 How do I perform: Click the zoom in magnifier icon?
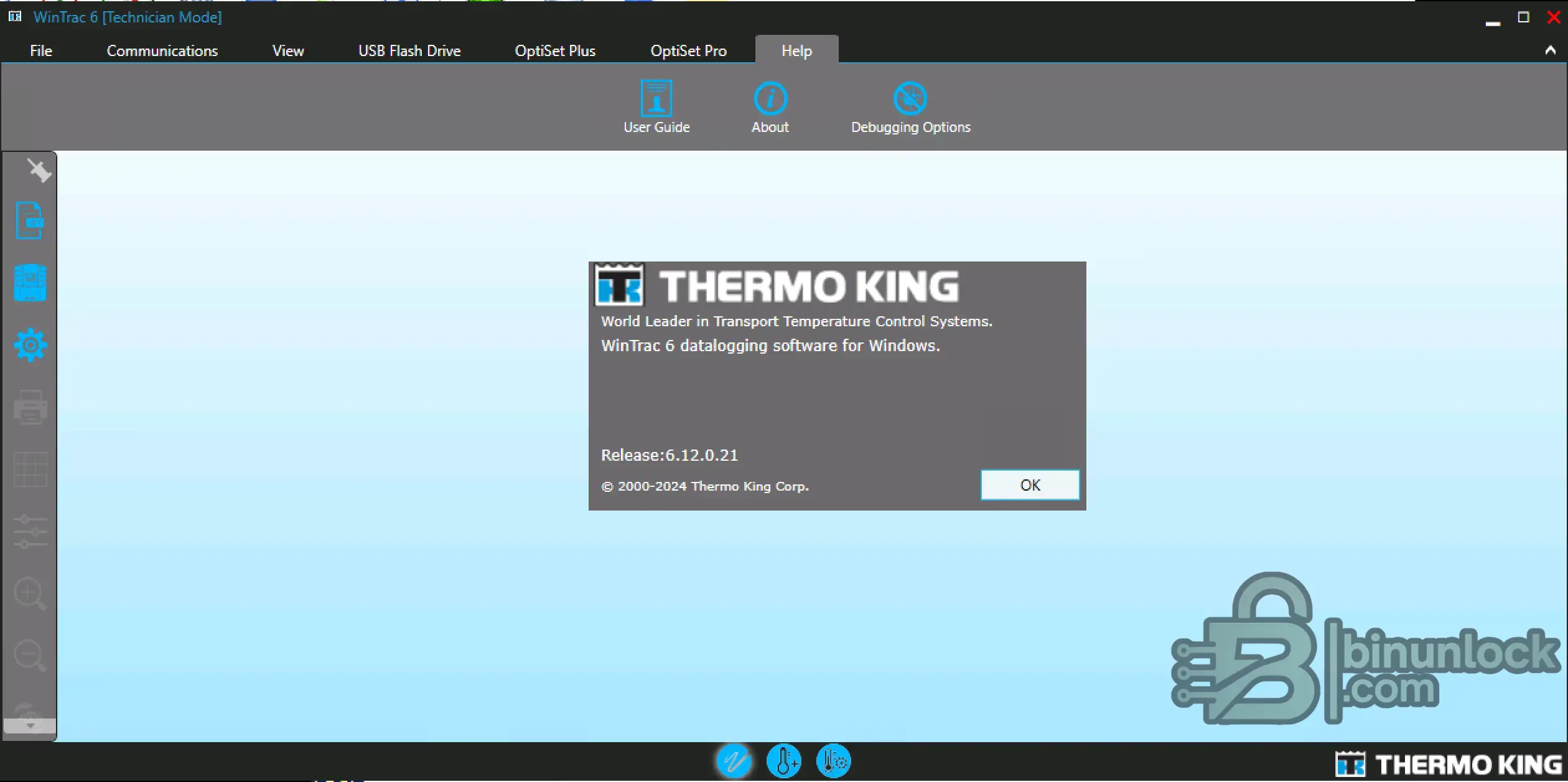point(30,594)
